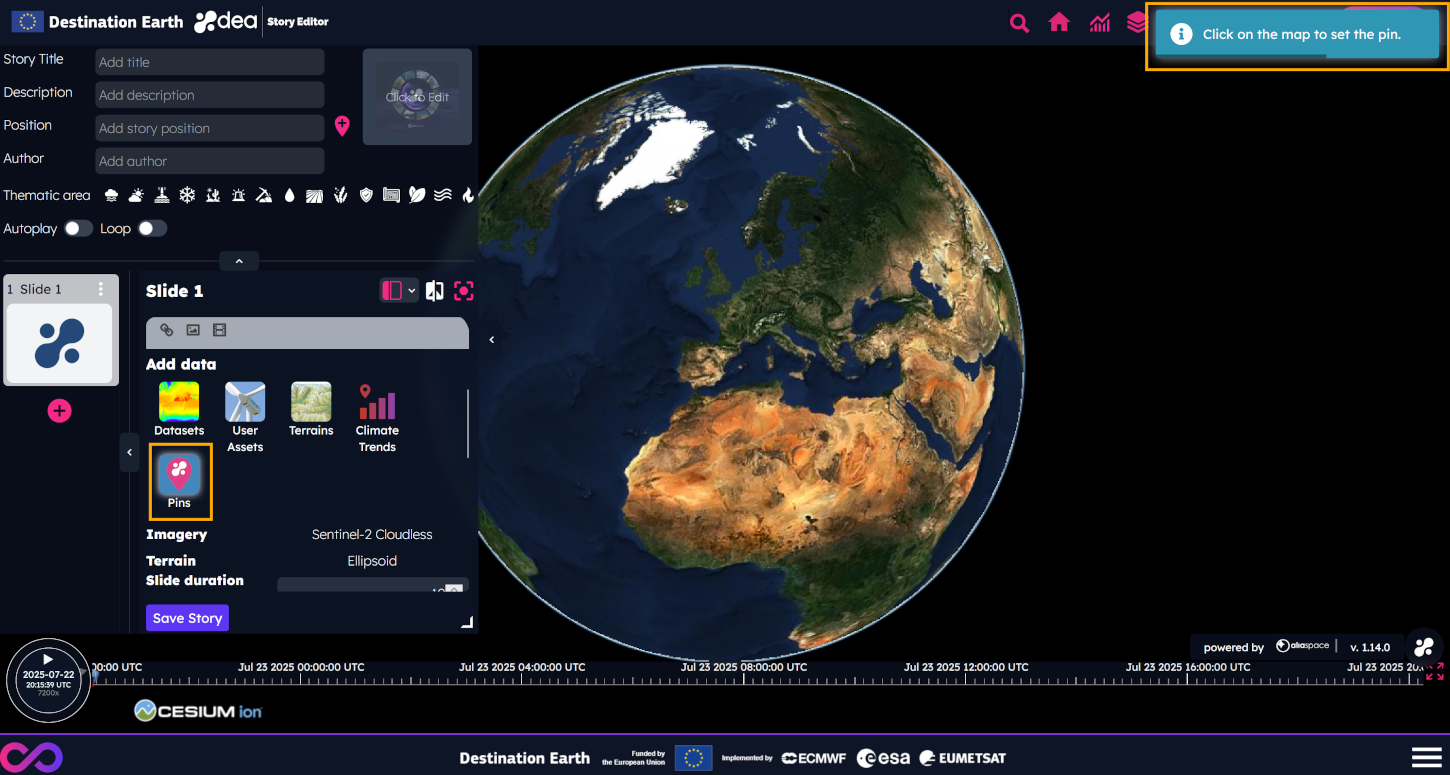Click the pink search magnifier icon
This screenshot has height=775, width=1450.
1019,23
